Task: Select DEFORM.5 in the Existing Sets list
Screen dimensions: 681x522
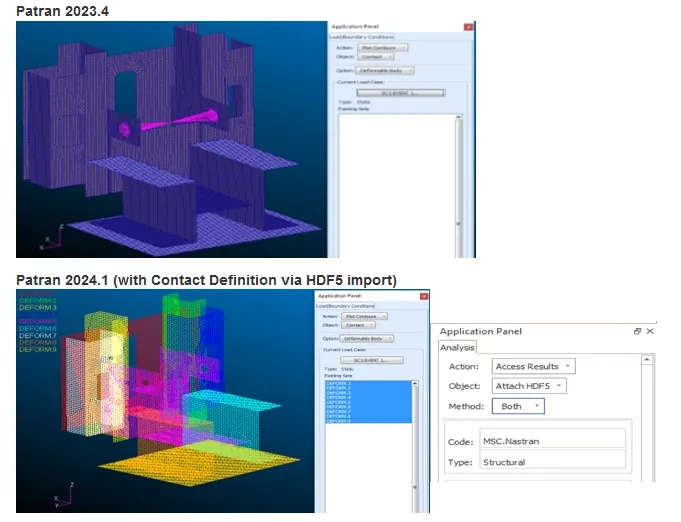Action: pos(369,402)
